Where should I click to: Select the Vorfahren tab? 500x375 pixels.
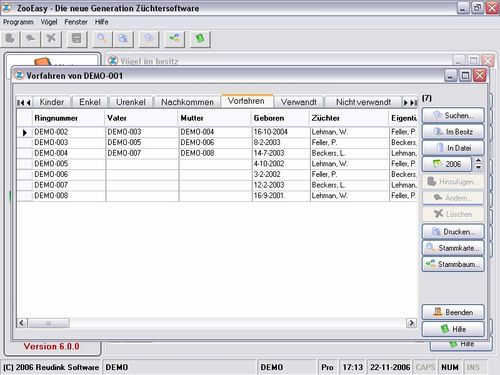246,101
